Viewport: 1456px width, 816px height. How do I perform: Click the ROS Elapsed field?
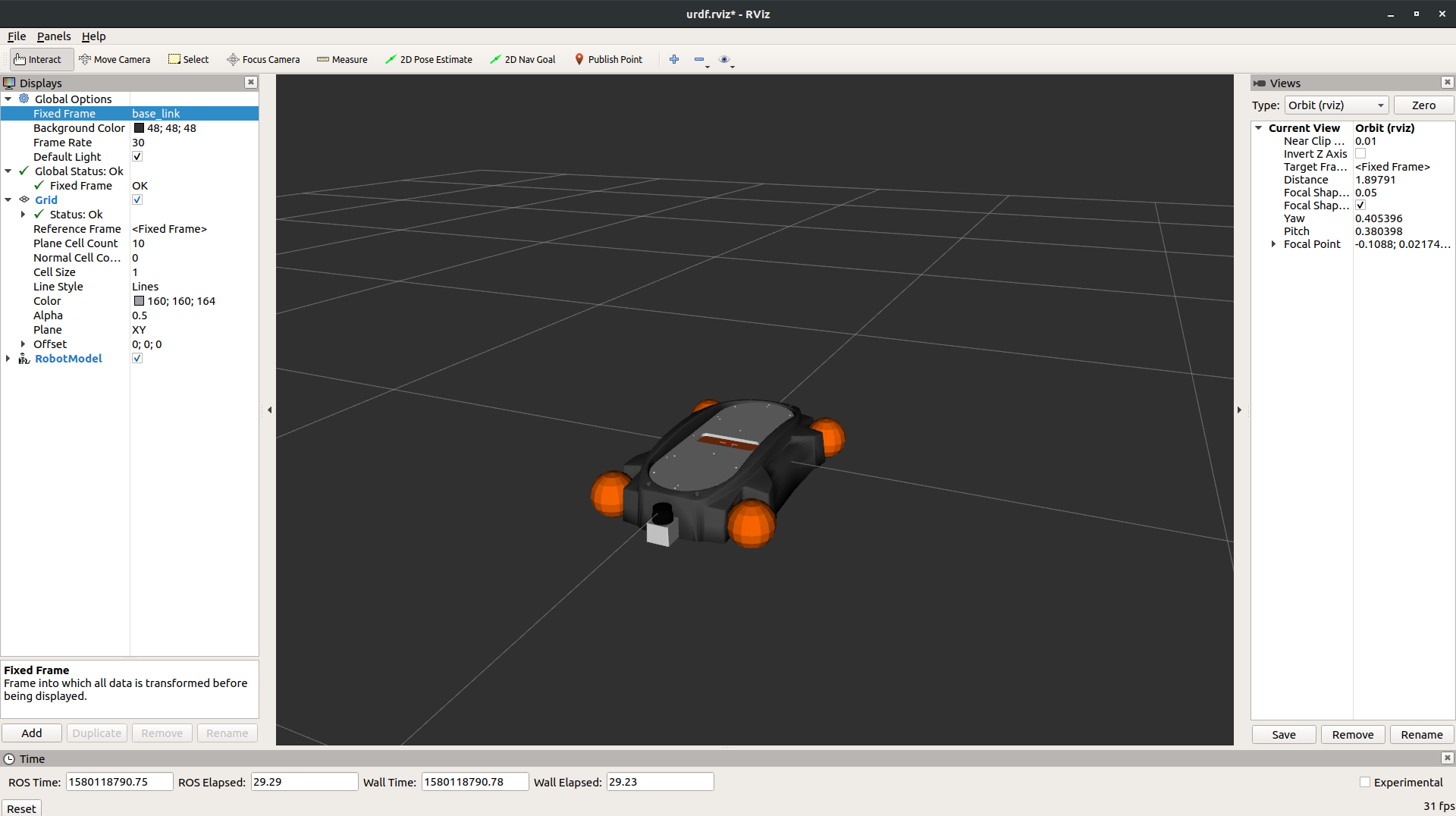point(304,782)
